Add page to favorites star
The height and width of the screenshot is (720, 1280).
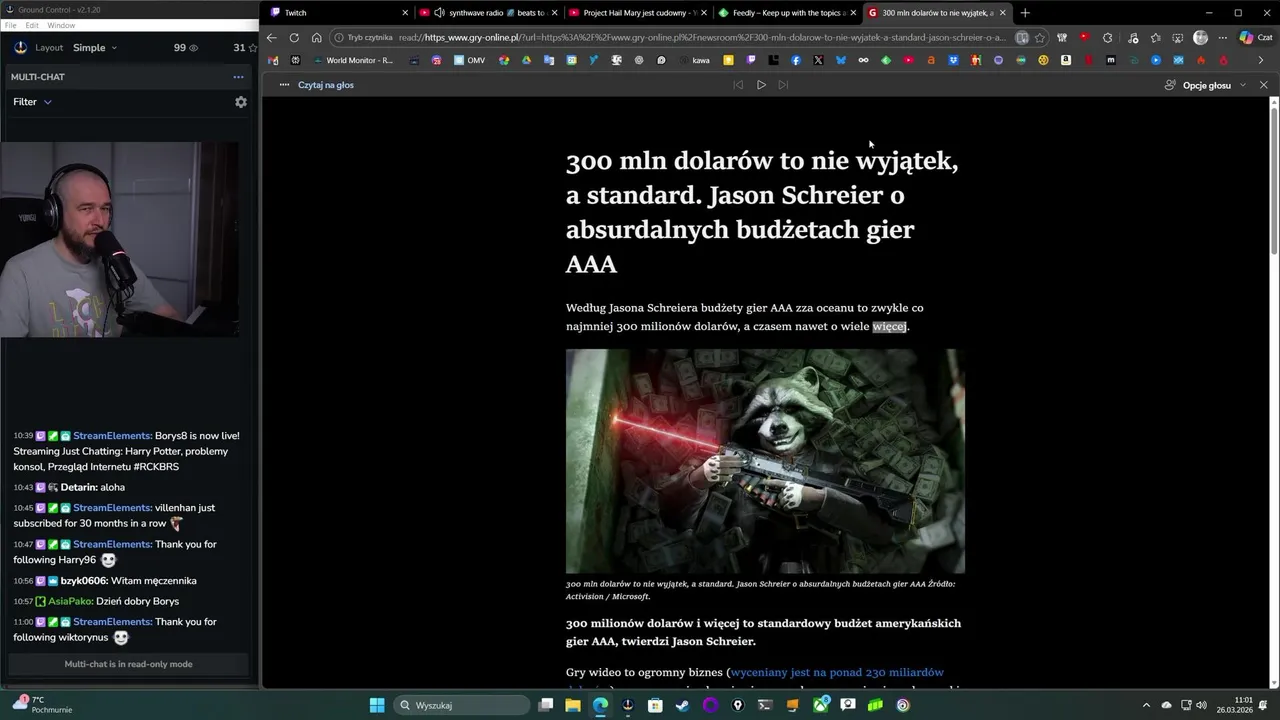(x=1040, y=38)
